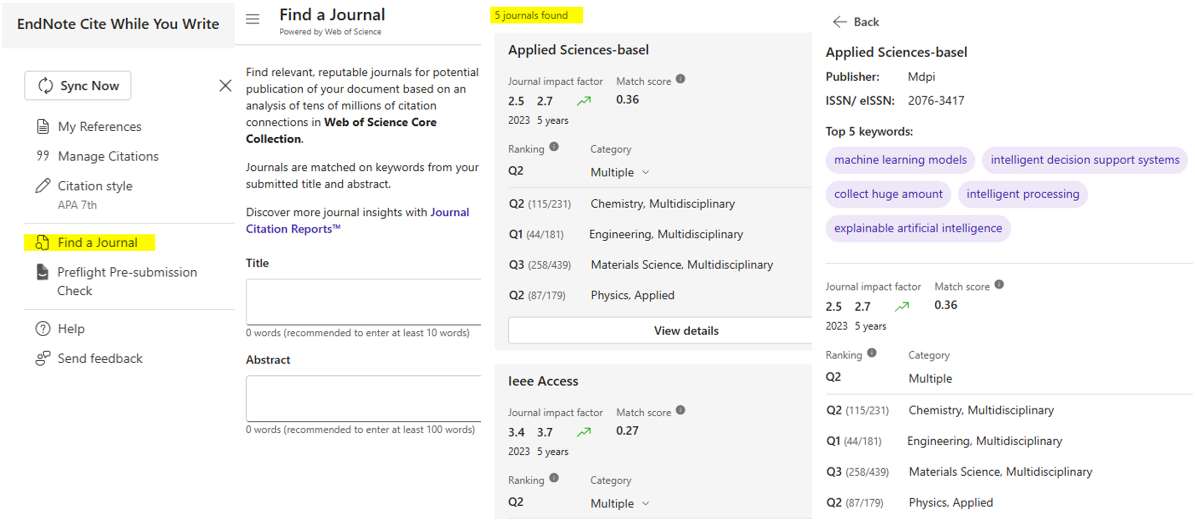Click Physics, Applied in results card
The height and width of the screenshot is (520, 1195).
click(x=633, y=295)
